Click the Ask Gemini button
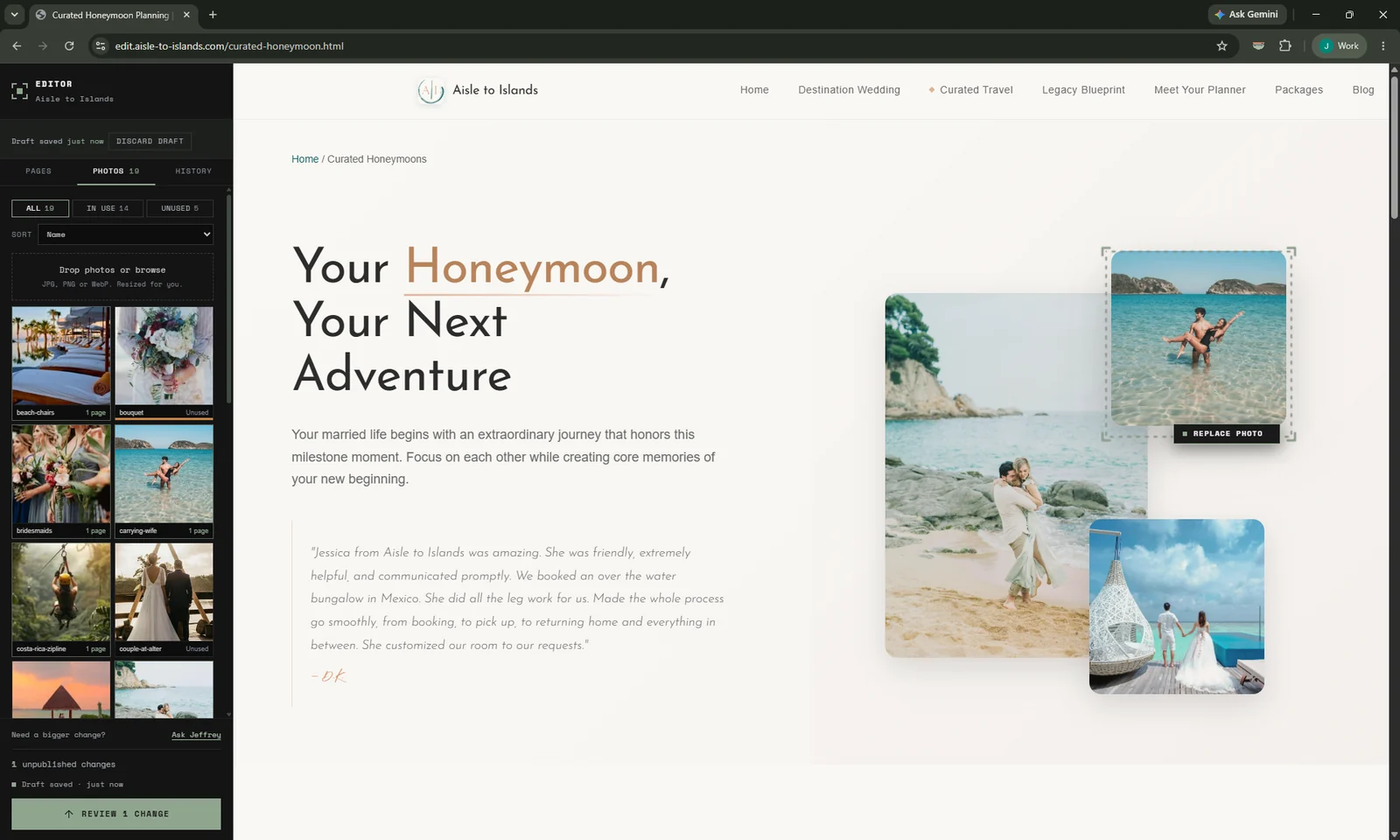 click(x=1247, y=14)
